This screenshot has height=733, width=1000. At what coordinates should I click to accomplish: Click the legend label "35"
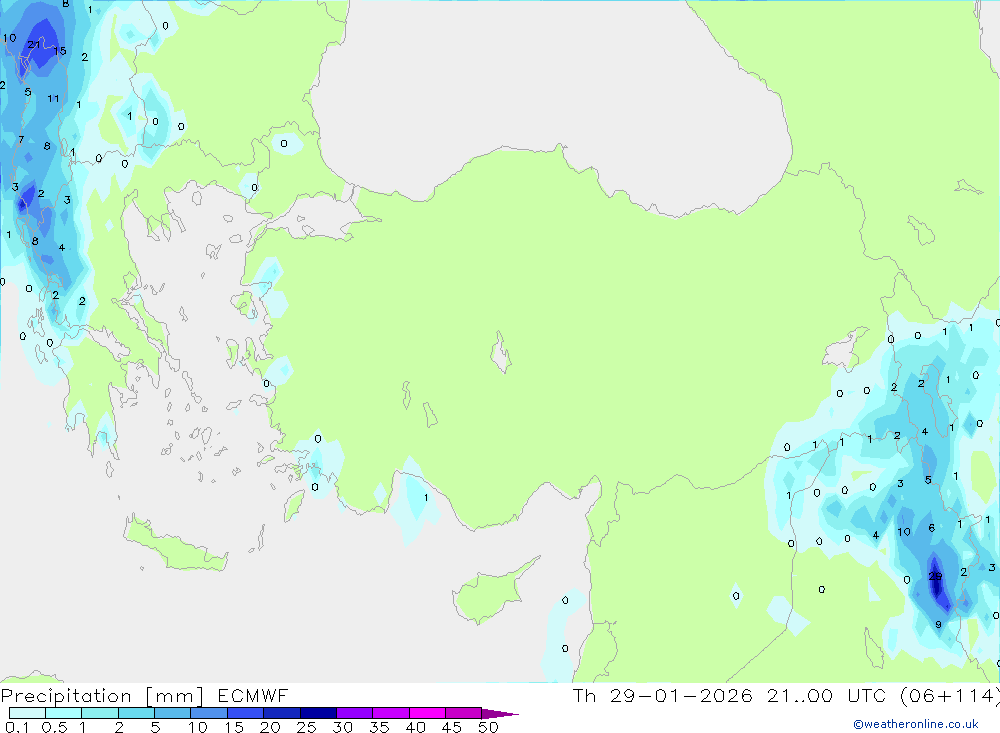pyautogui.click(x=379, y=727)
